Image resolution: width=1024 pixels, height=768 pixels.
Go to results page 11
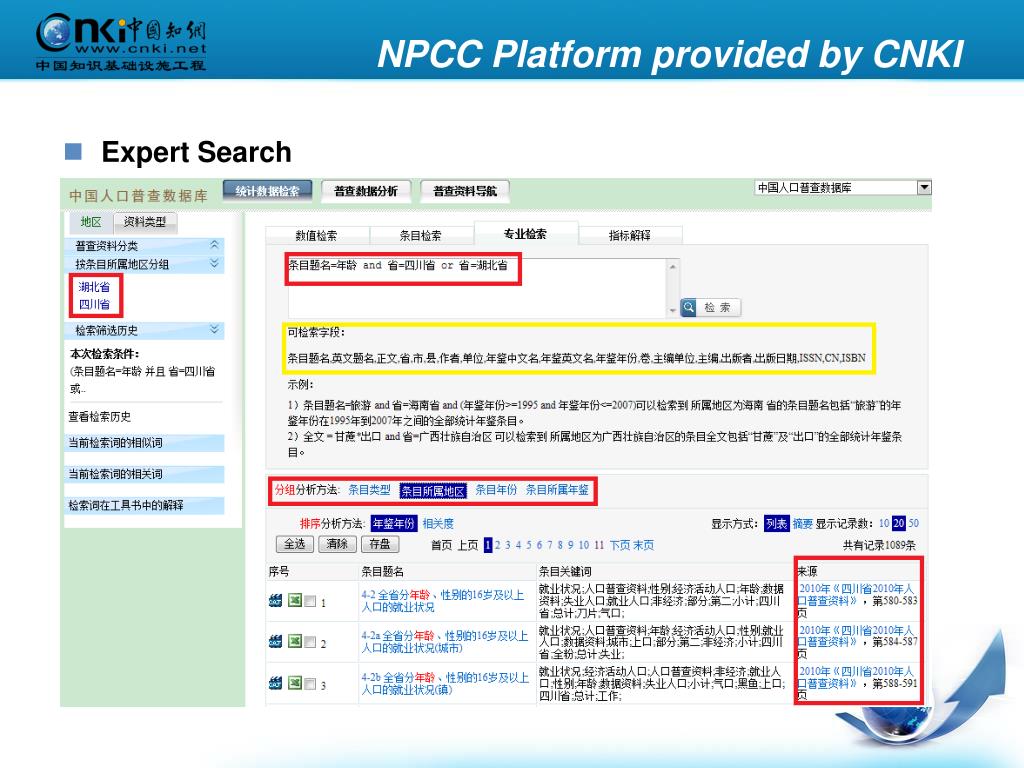(x=599, y=545)
